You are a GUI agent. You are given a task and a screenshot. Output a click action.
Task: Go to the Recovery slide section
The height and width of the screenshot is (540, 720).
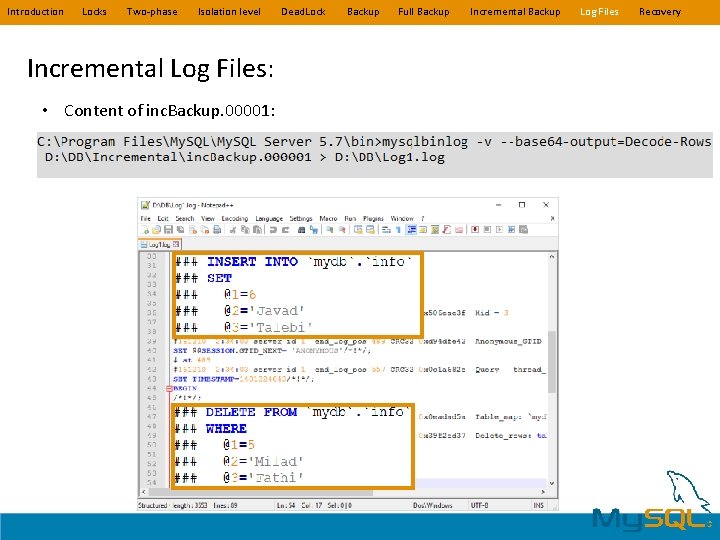coord(659,11)
